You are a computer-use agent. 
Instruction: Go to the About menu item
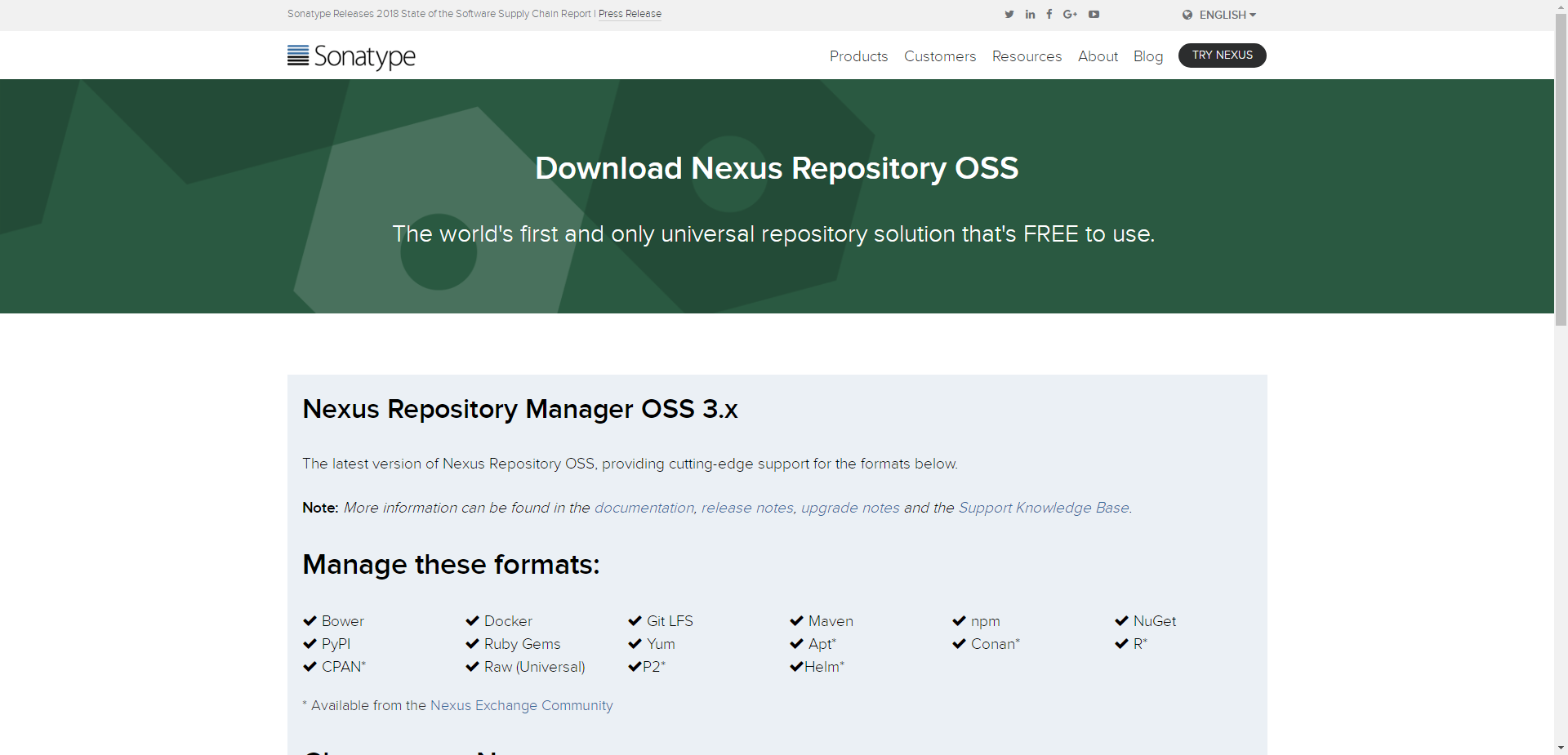click(1098, 56)
